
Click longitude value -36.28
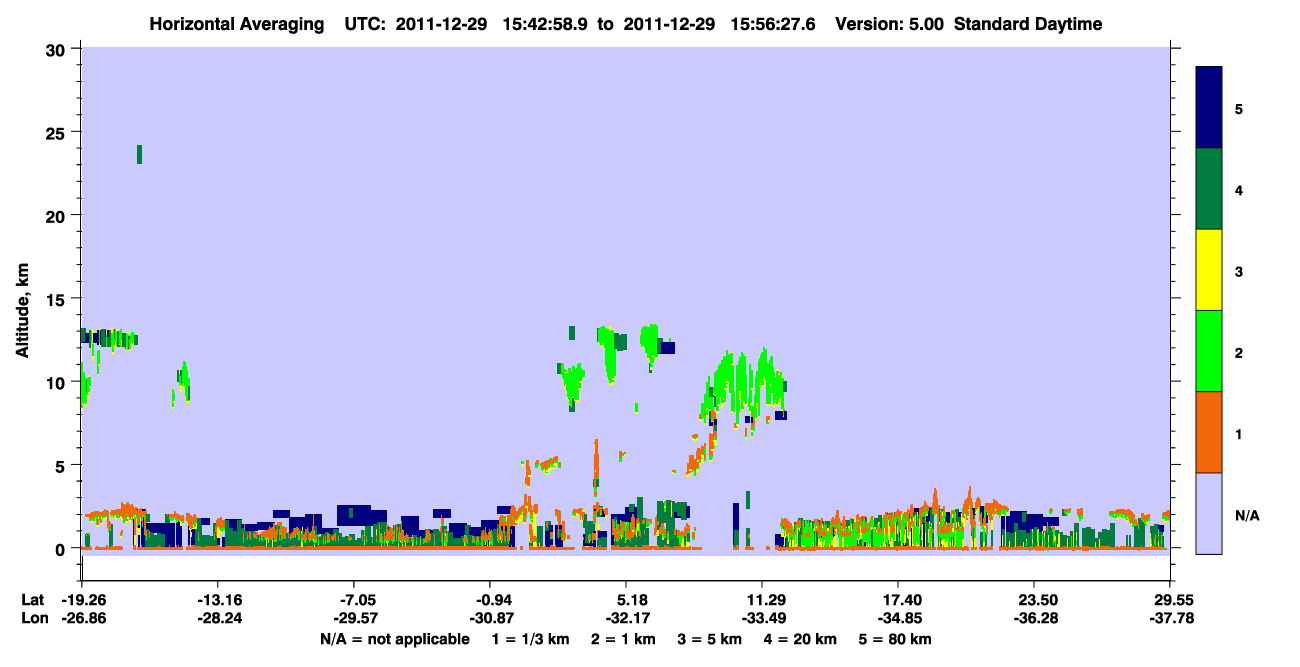[1034, 618]
